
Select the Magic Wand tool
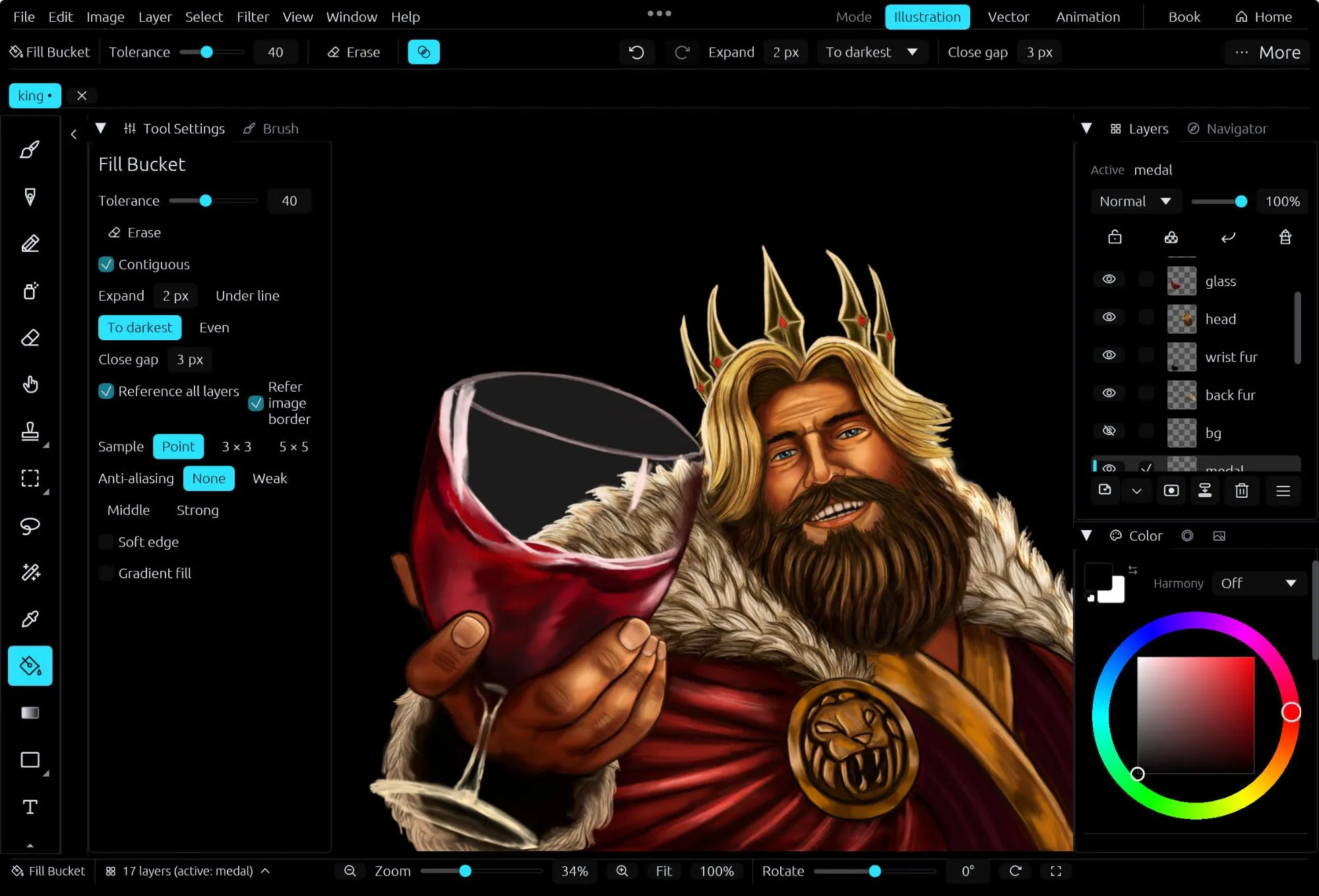(30, 572)
